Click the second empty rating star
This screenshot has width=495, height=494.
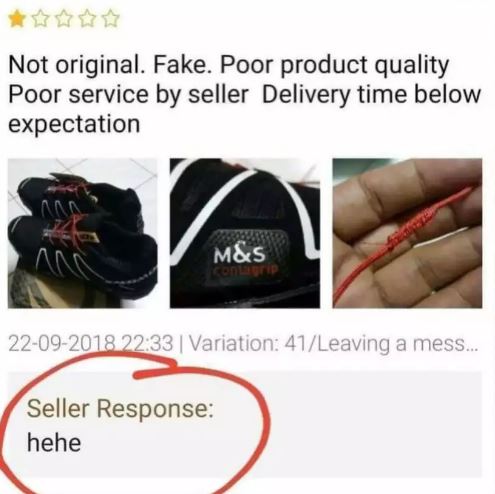pyautogui.click(x=40, y=19)
